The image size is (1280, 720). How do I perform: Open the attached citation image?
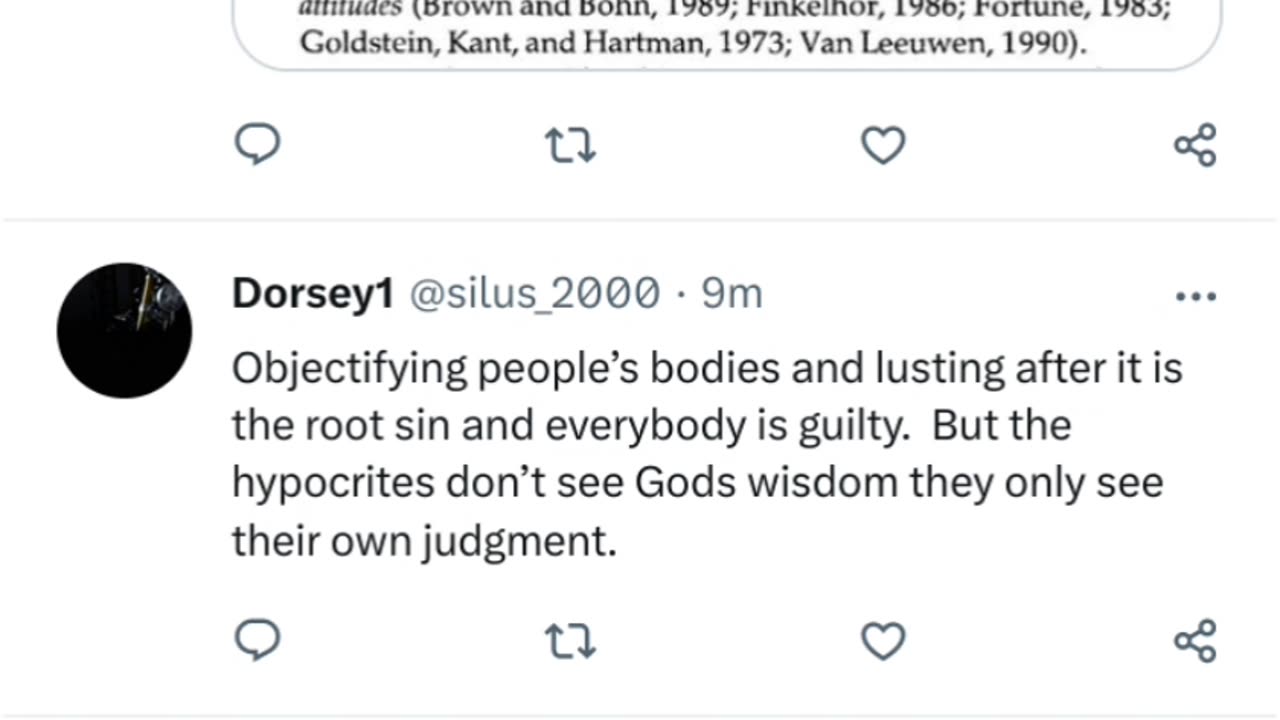[x=726, y=30]
